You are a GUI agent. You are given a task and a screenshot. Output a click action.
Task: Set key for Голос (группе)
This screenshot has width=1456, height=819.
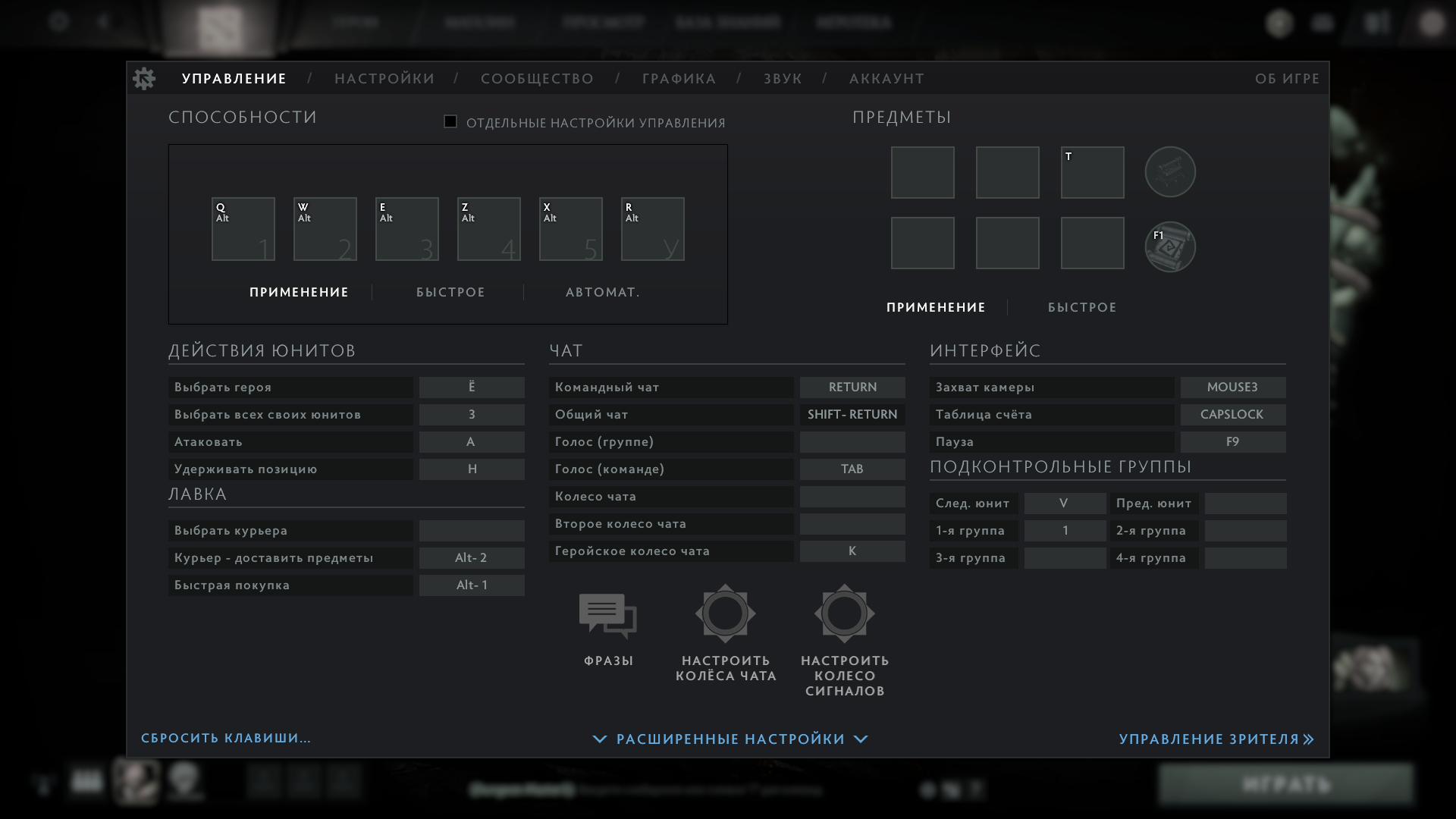tap(852, 442)
